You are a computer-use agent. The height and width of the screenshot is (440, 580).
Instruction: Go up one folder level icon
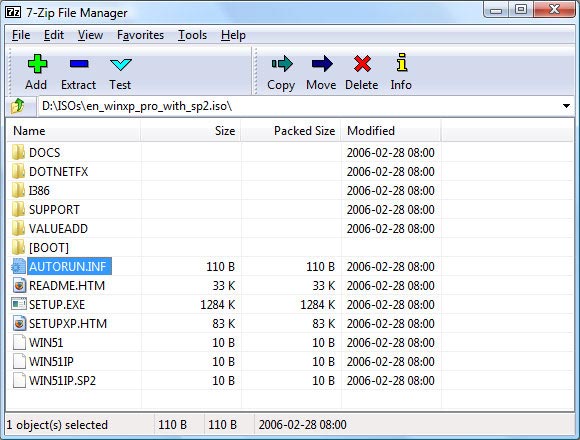(17, 106)
